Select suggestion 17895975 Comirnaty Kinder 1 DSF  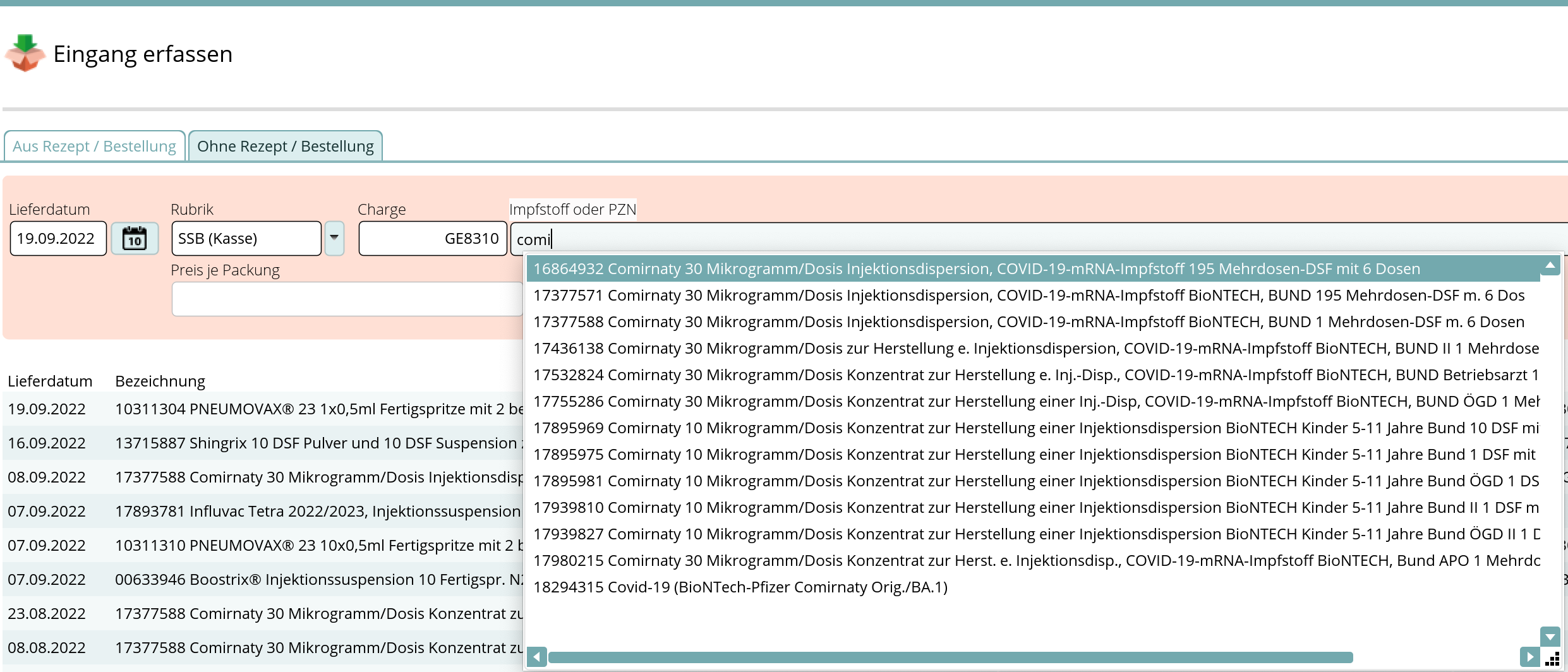(x=1034, y=455)
